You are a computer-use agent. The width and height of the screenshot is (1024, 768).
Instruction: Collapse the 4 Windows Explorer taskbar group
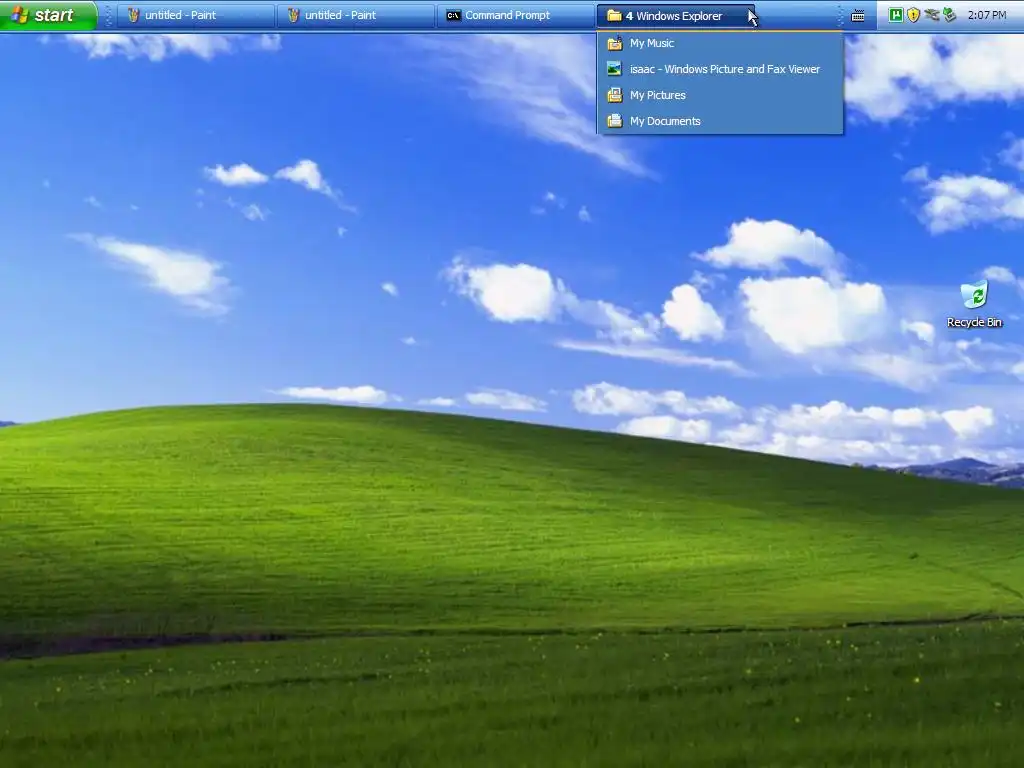675,16
